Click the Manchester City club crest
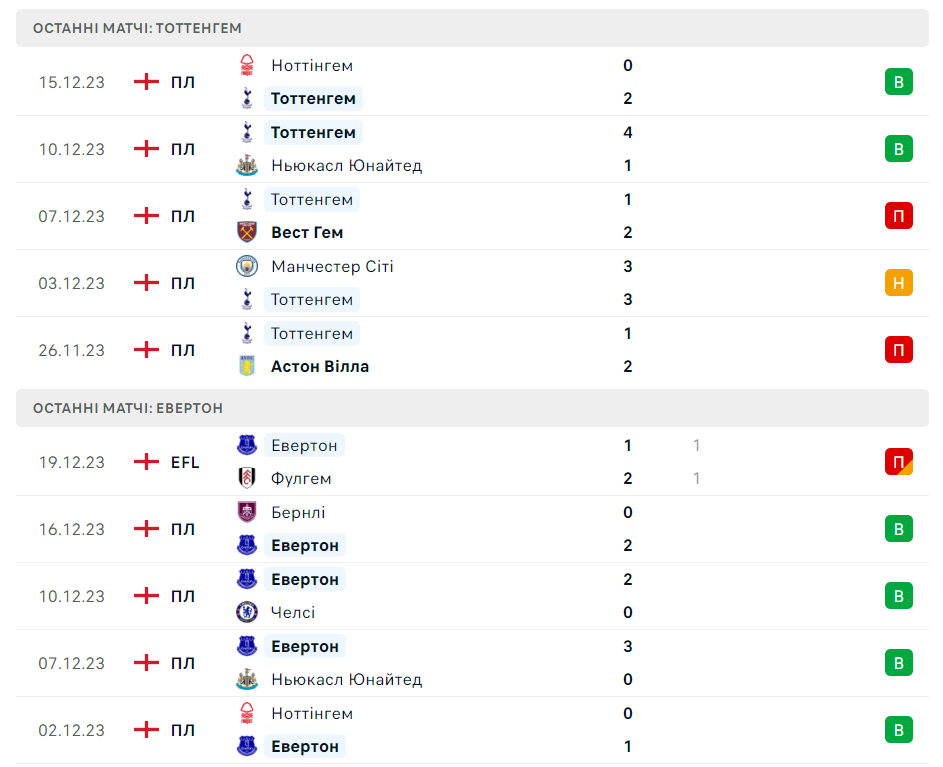 click(246, 267)
